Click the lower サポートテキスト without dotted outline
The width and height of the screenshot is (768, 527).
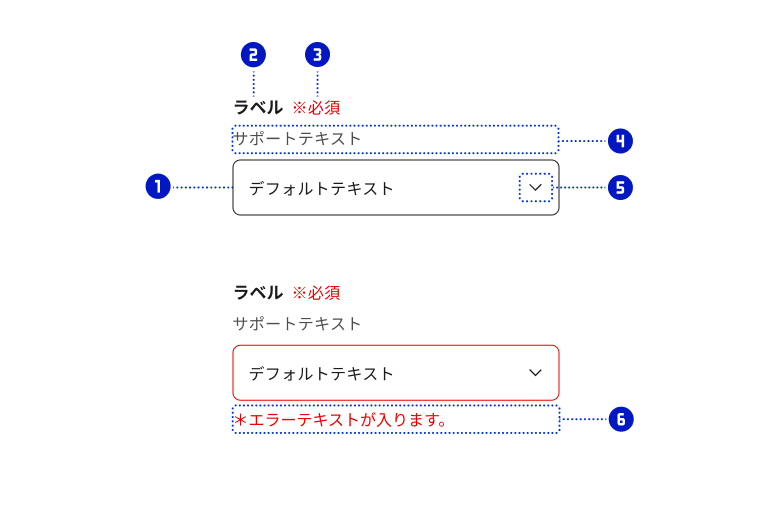(297, 324)
